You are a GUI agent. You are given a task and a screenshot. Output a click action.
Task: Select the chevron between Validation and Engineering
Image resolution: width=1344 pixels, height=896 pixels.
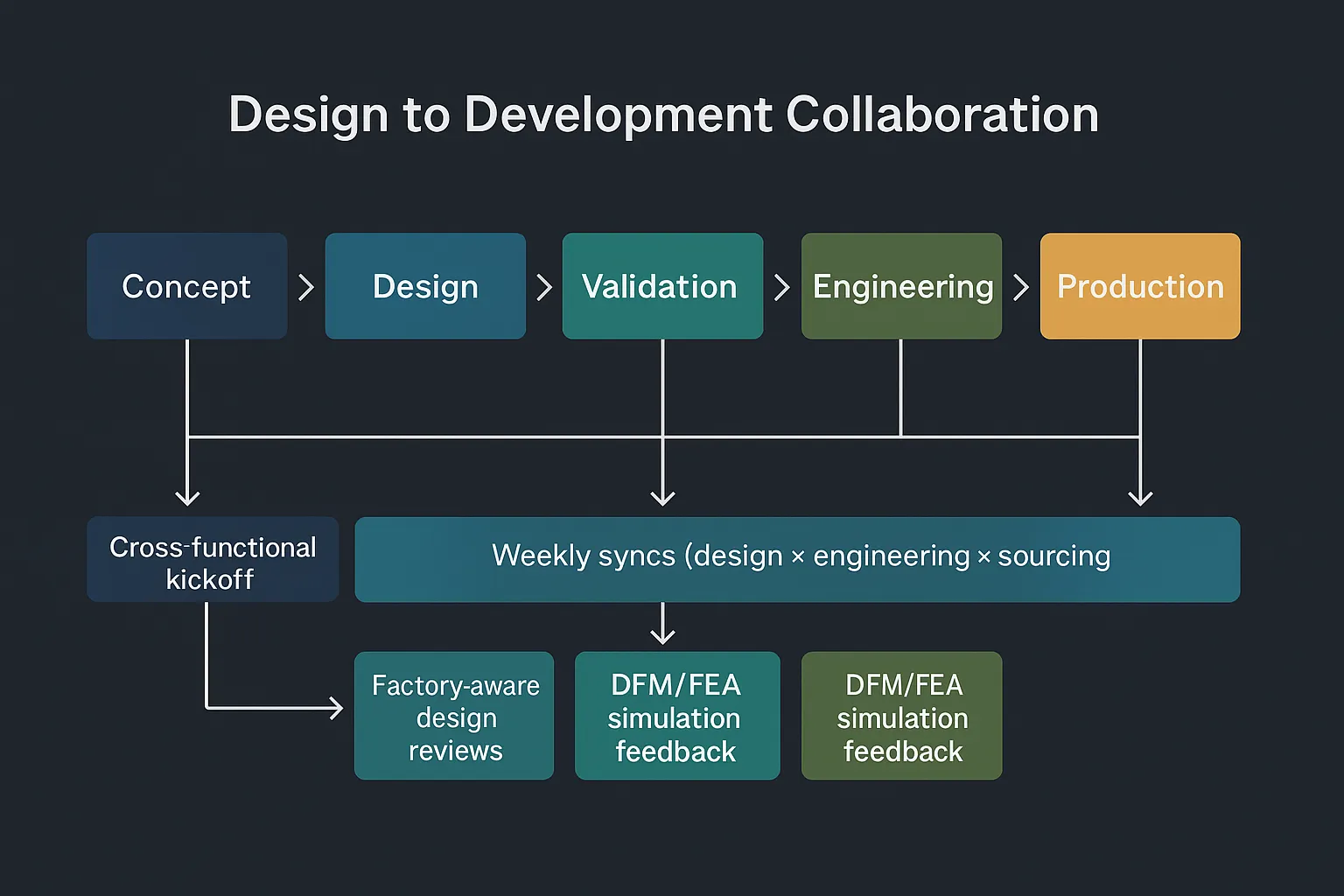click(782, 287)
